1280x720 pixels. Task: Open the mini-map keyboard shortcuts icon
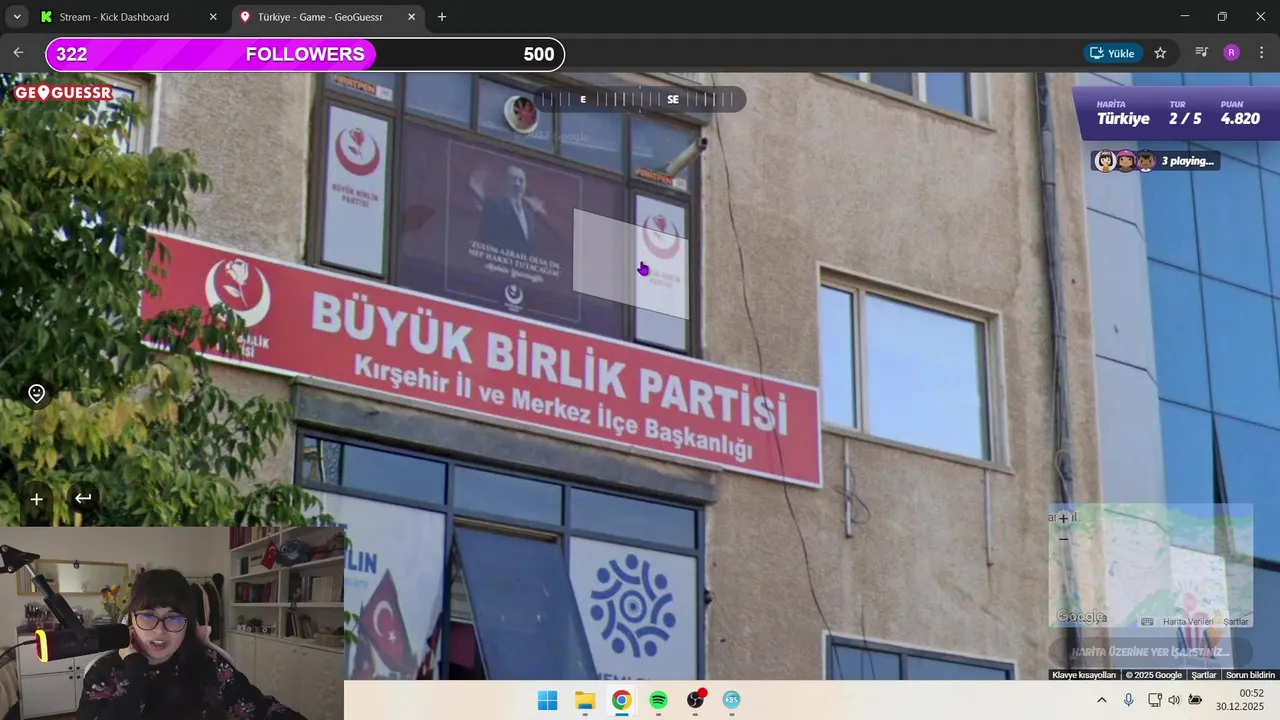click(x=1147, y=622)
